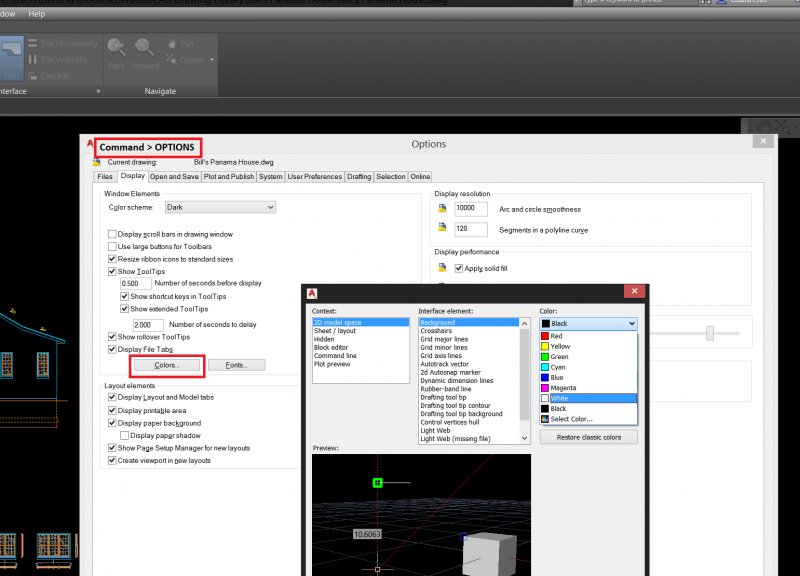Collapse the Color dropdown showing Black
This screenshot has width=800, height=576.
(589, 323)
